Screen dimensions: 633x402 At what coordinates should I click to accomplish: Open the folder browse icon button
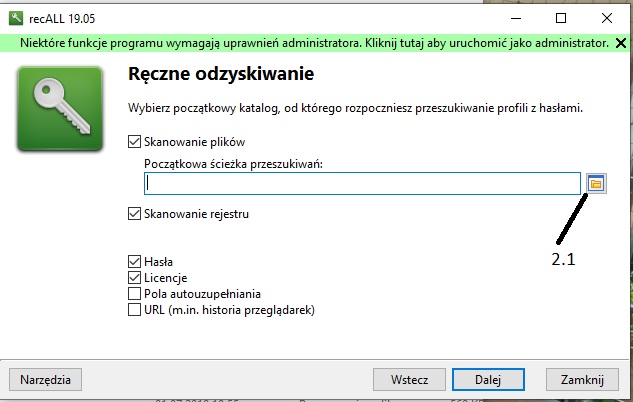coord(596,184)
